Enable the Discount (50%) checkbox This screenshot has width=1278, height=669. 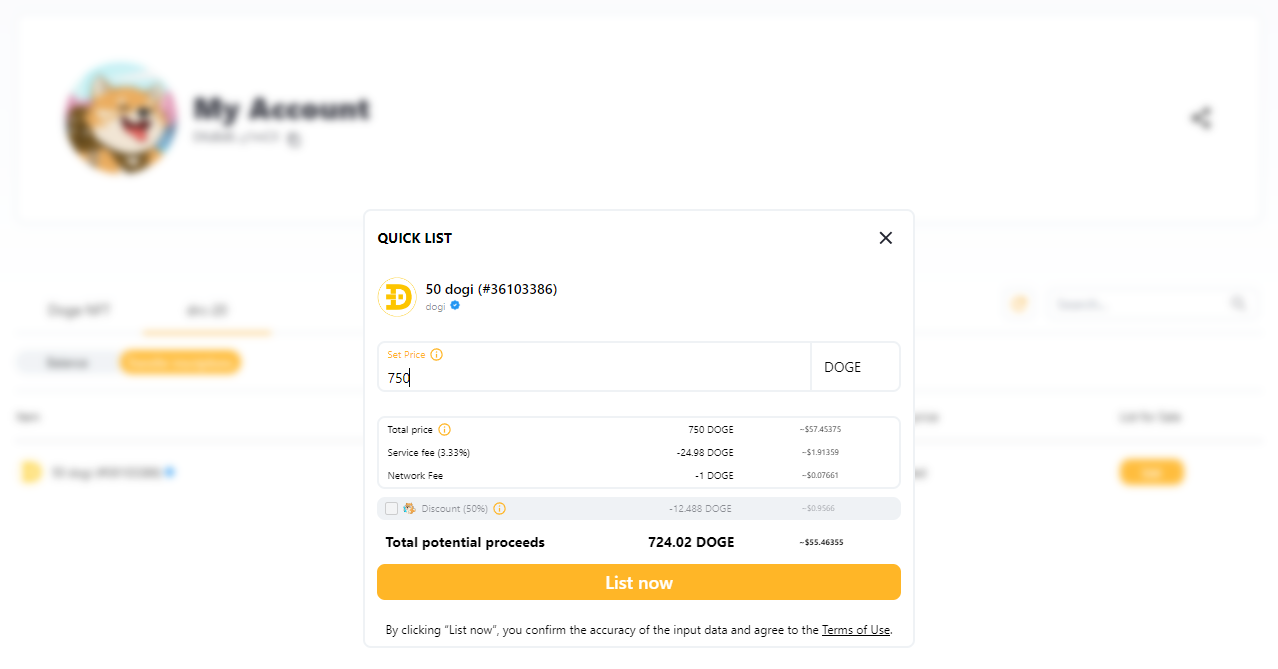tap(391, 509)
